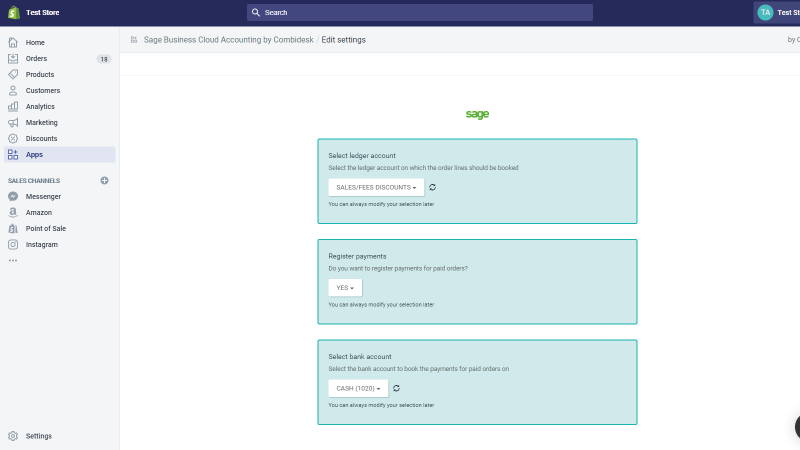This screenshot has width=800, height=450.
Task: Open the YES register payments dropdown
Action: pos(345,288)
